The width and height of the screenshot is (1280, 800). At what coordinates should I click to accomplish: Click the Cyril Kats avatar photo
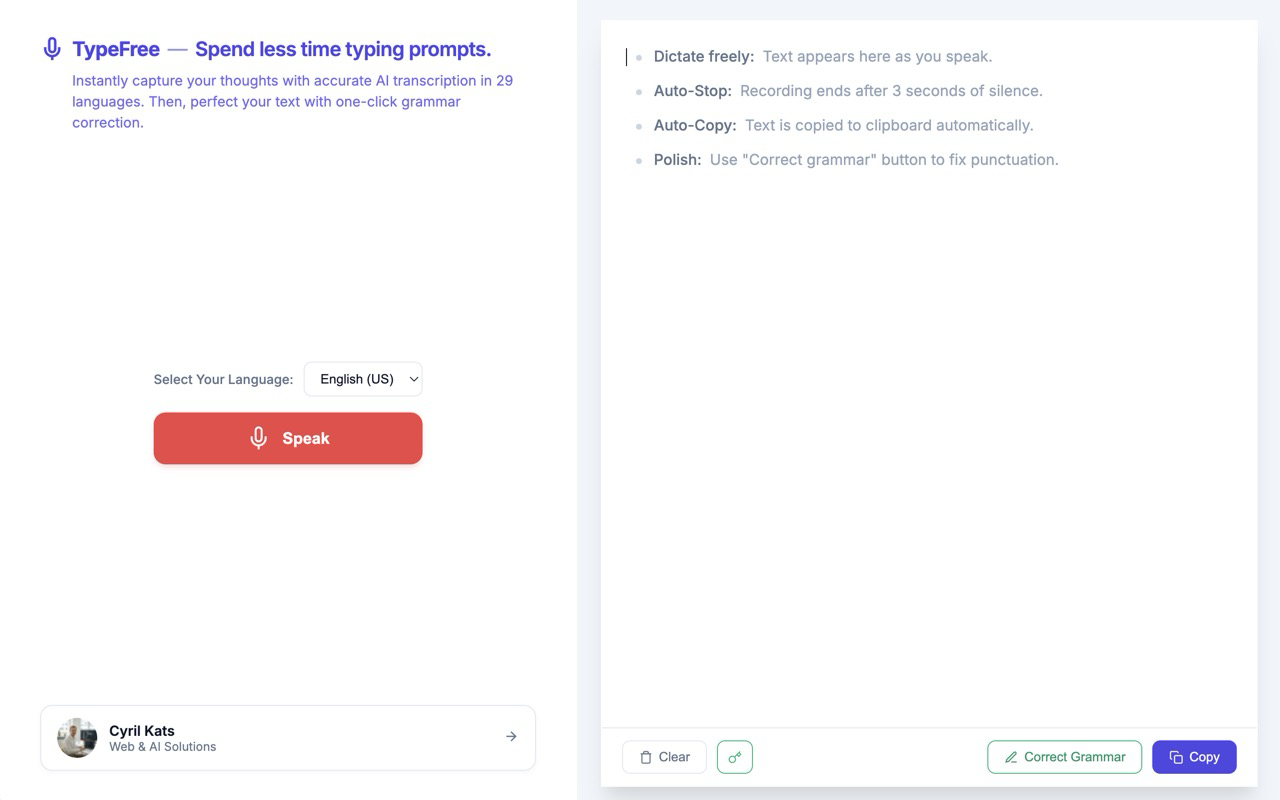click(77, 736)
